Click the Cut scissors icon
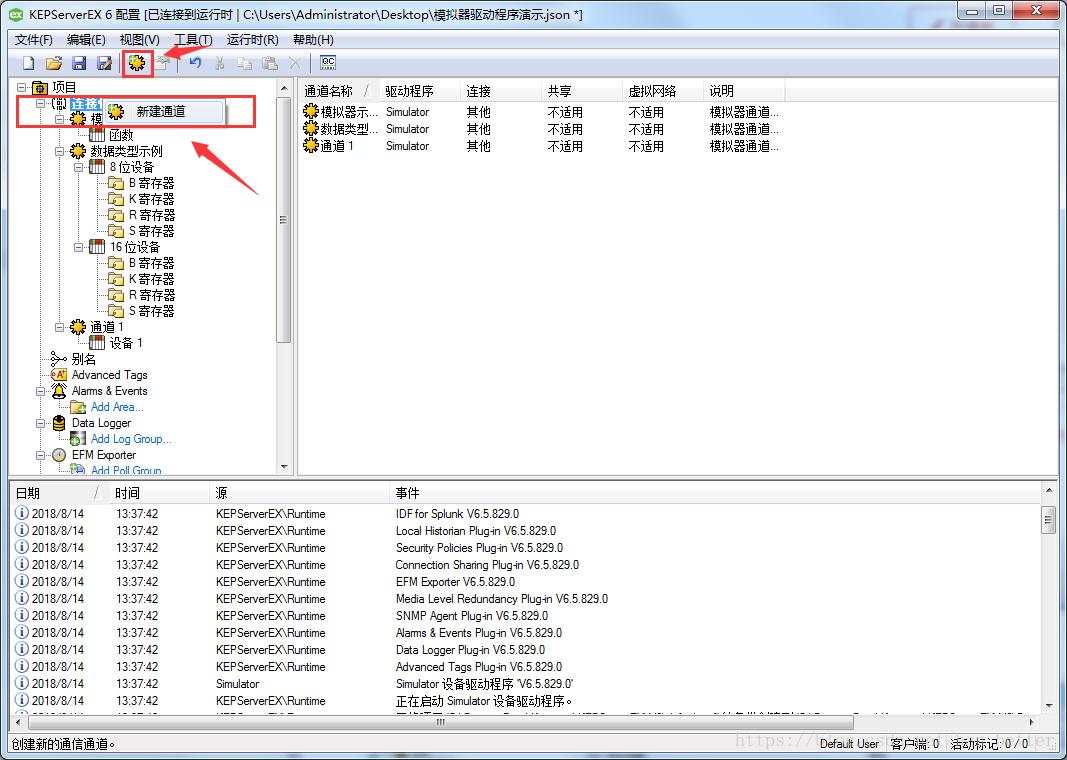 click(218, 62)
